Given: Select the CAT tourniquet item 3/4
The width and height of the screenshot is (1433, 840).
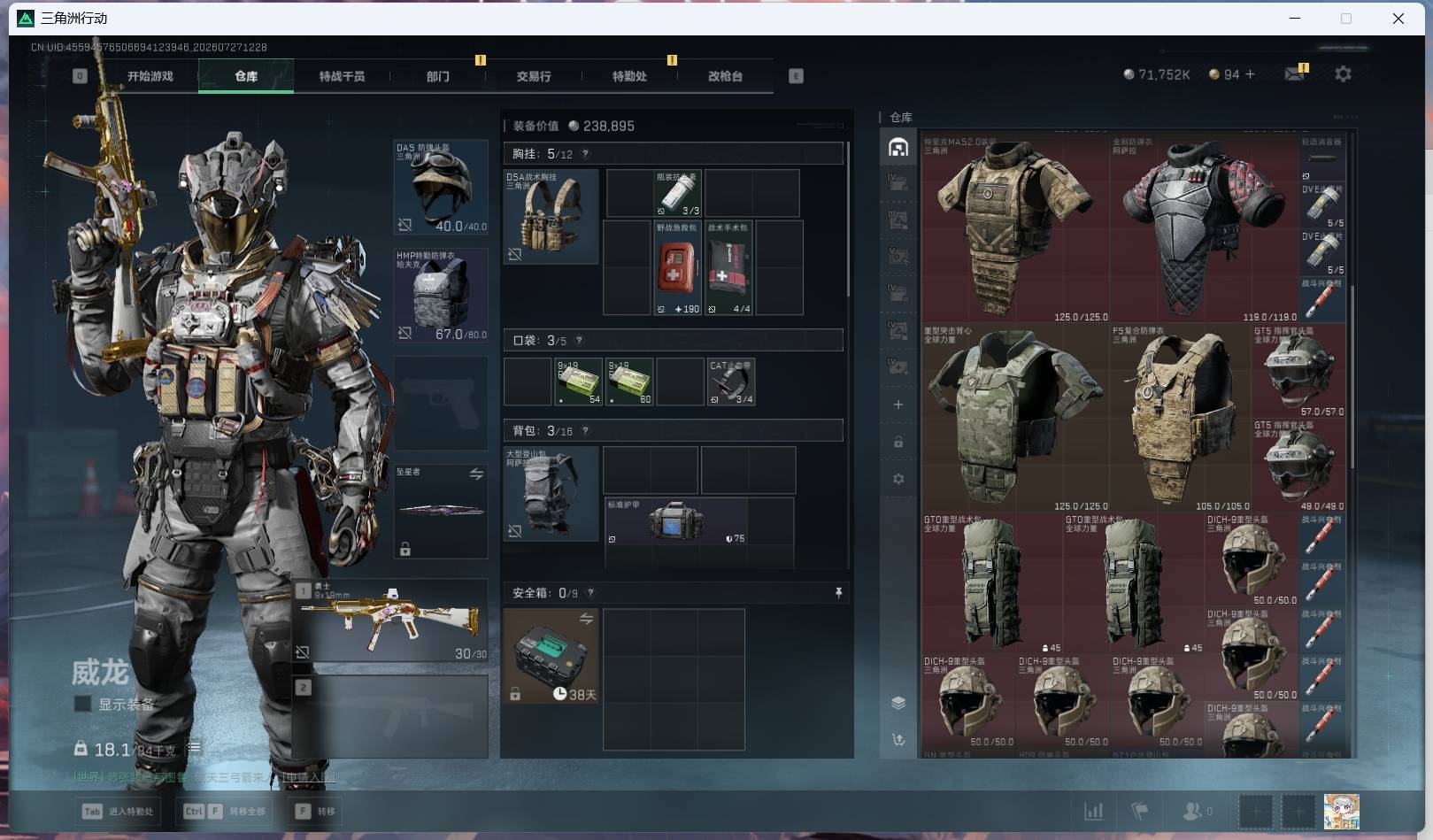Looking at the screenshot, I should pos(731,381).
